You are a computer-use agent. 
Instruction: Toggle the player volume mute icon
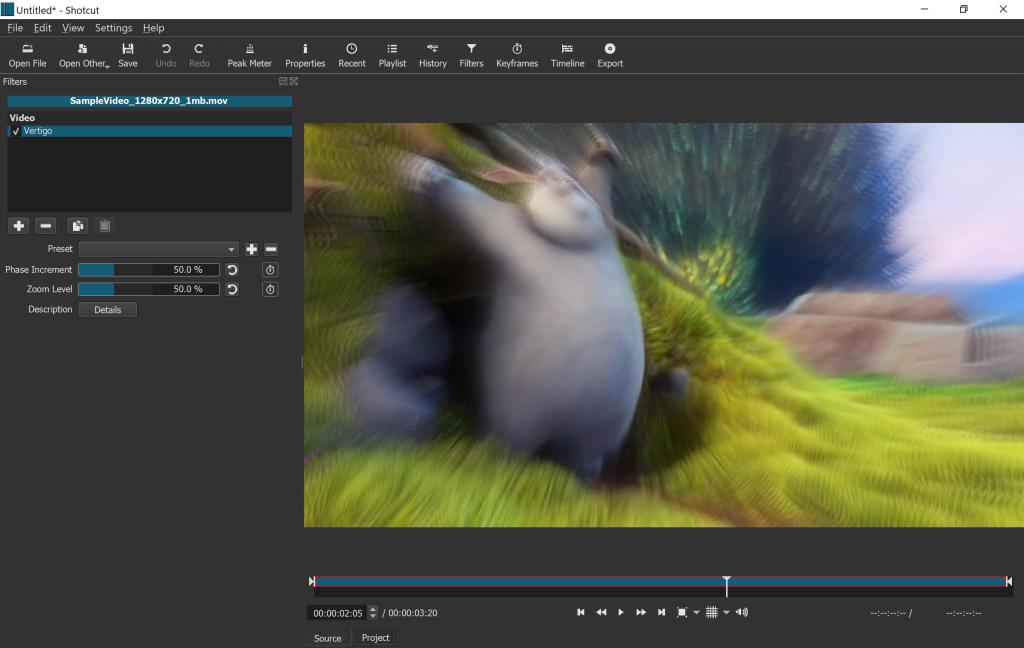742,612
